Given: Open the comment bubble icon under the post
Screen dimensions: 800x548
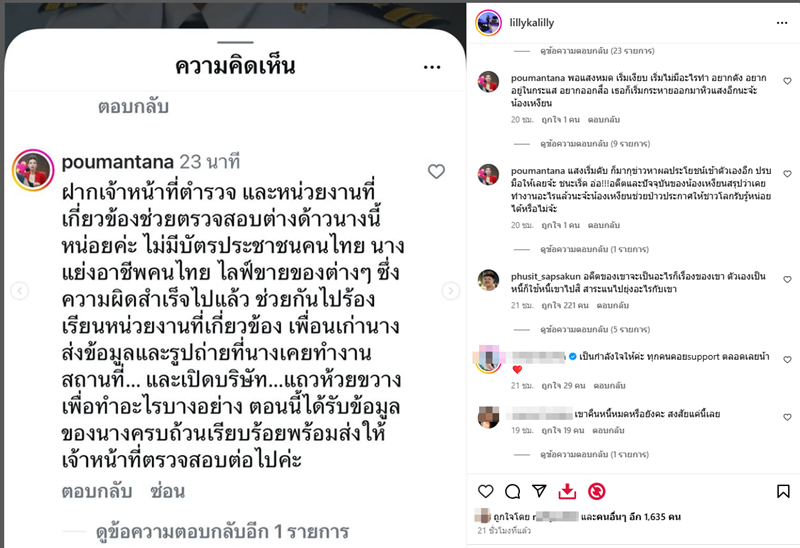Looking at the screenshot, I should [x=512, y=491].
